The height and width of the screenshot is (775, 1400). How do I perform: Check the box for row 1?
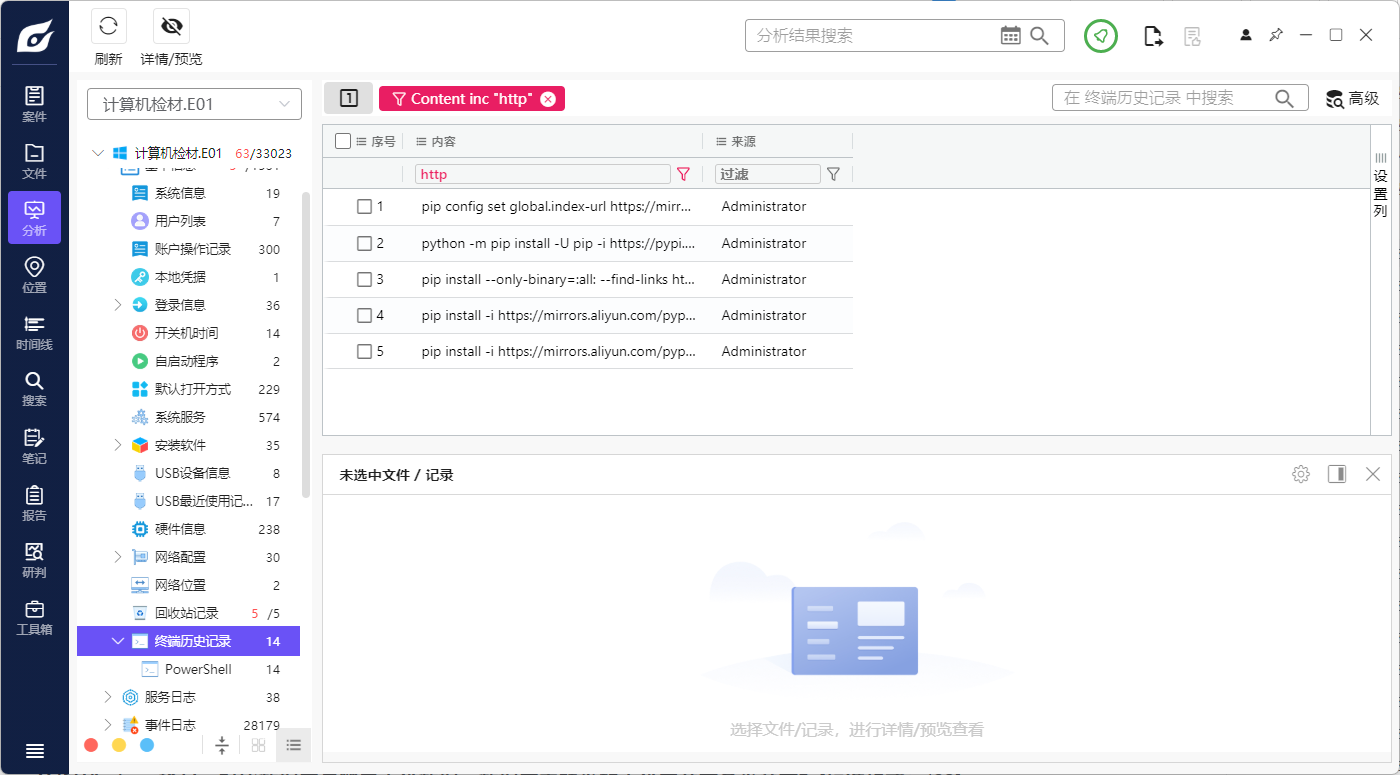364,207
